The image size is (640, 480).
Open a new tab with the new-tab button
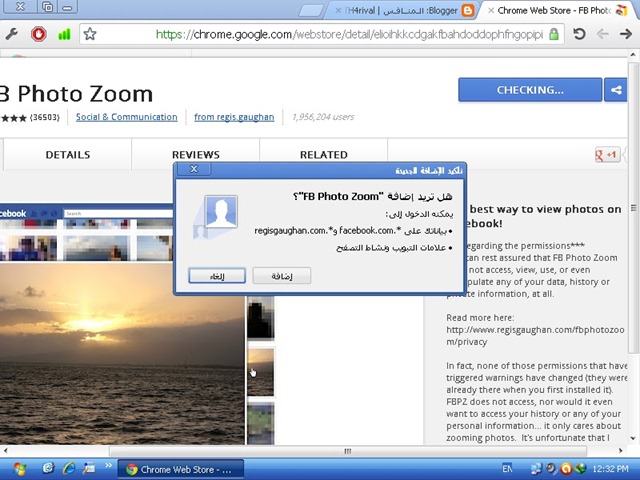point(311,11)
